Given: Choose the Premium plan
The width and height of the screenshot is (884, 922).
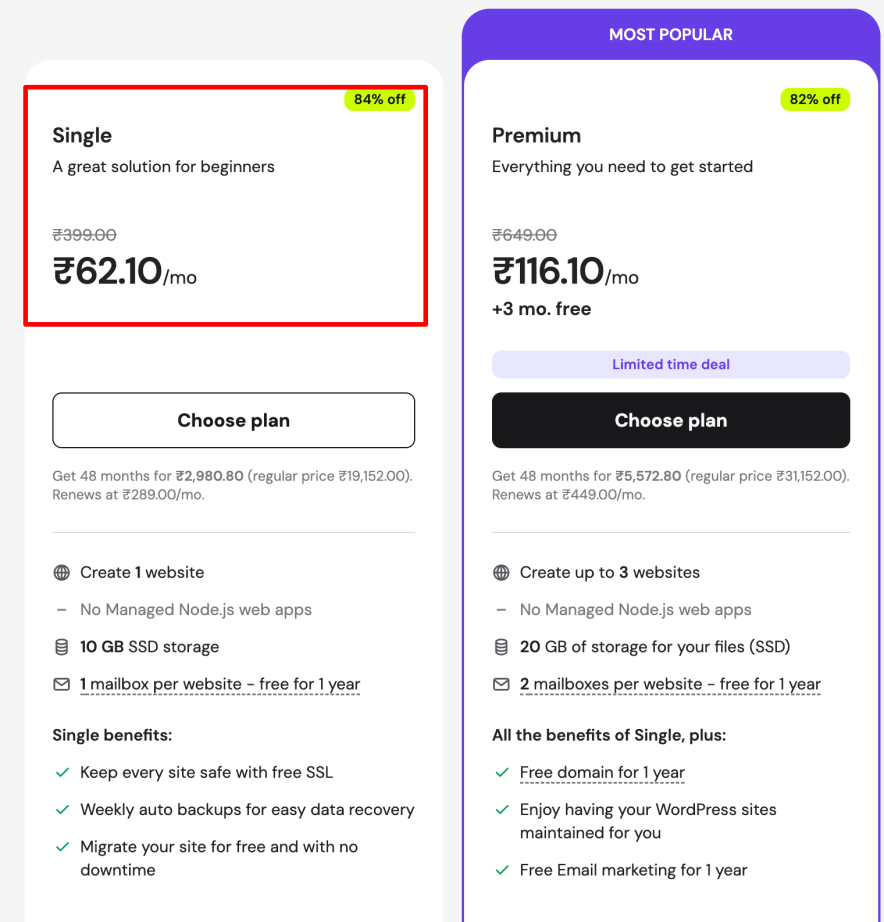Looking at the screenshot, I should click(x=670, y=420).
